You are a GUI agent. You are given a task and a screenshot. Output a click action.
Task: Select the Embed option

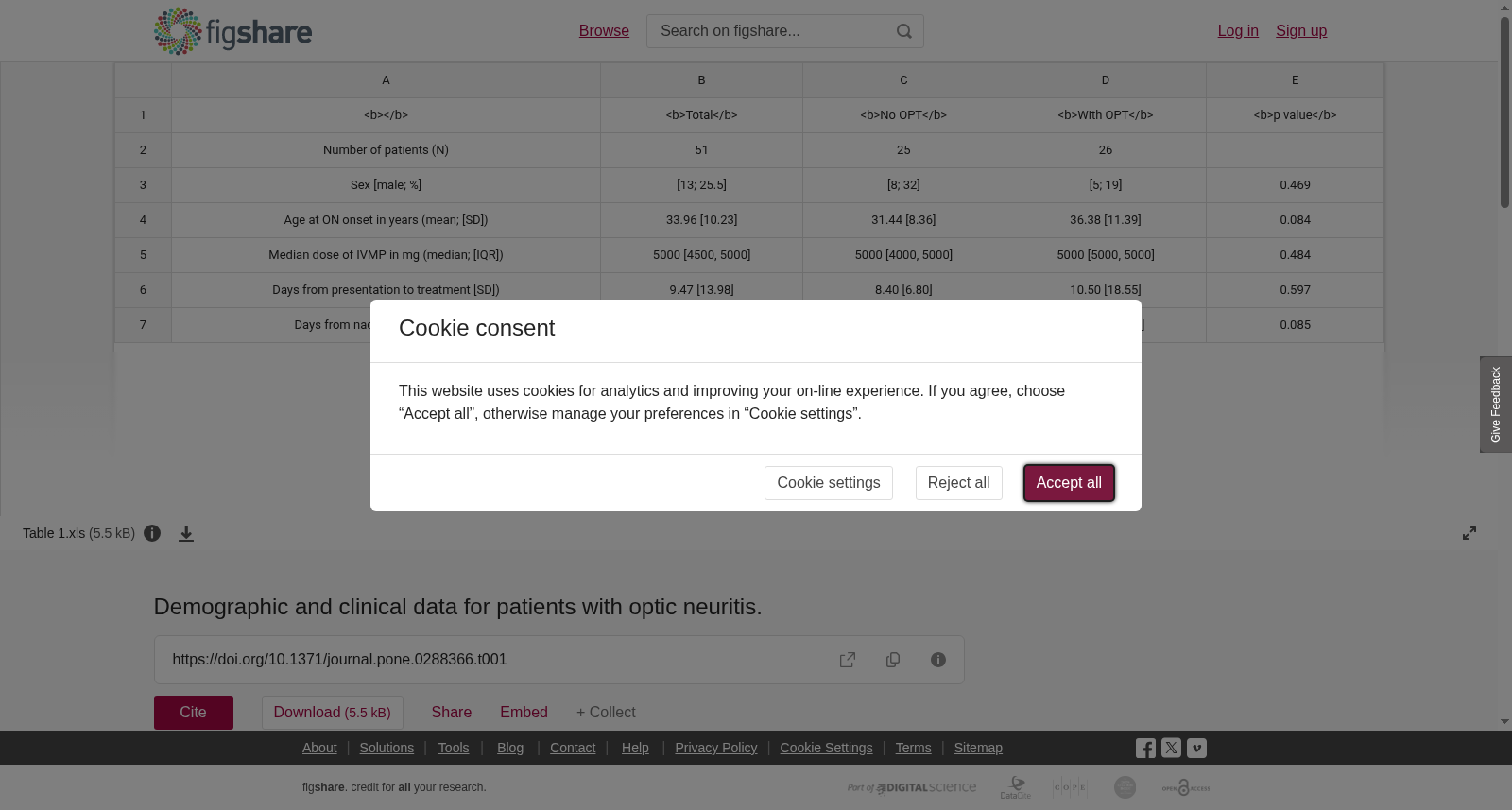point(524,713)
